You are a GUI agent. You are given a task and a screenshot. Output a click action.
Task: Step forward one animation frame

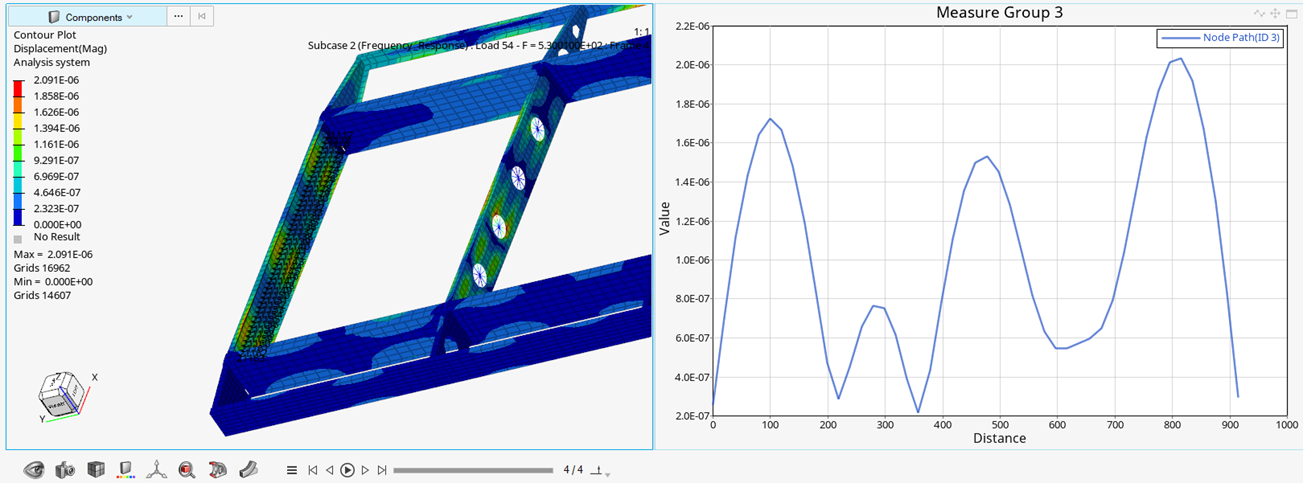point(365,470)
